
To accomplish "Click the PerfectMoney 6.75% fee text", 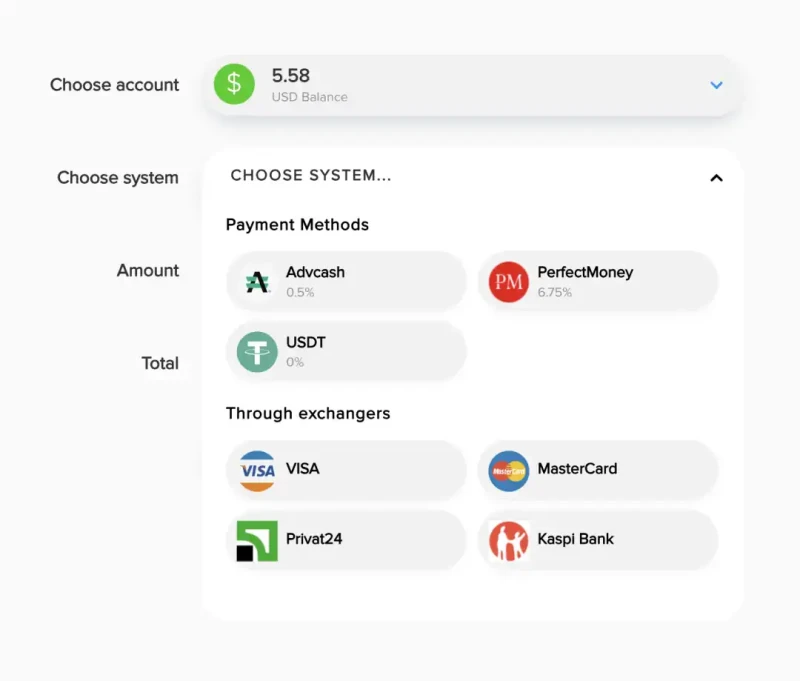I will click(555, 292).
